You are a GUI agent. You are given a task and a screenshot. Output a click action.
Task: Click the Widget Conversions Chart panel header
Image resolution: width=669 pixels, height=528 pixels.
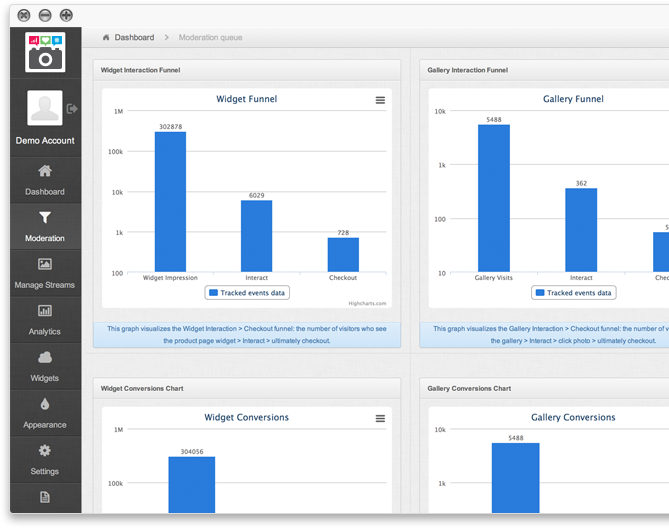pos(247,389)
